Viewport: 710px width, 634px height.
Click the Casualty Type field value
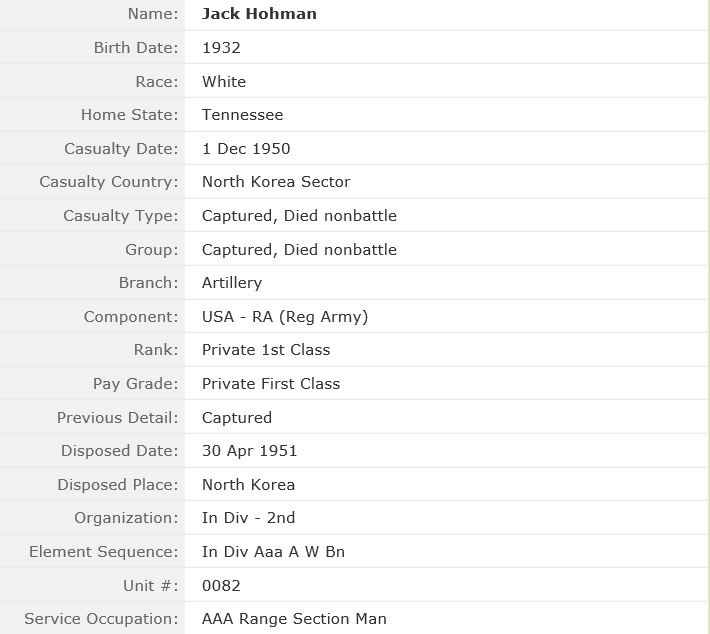click(299, 216)
